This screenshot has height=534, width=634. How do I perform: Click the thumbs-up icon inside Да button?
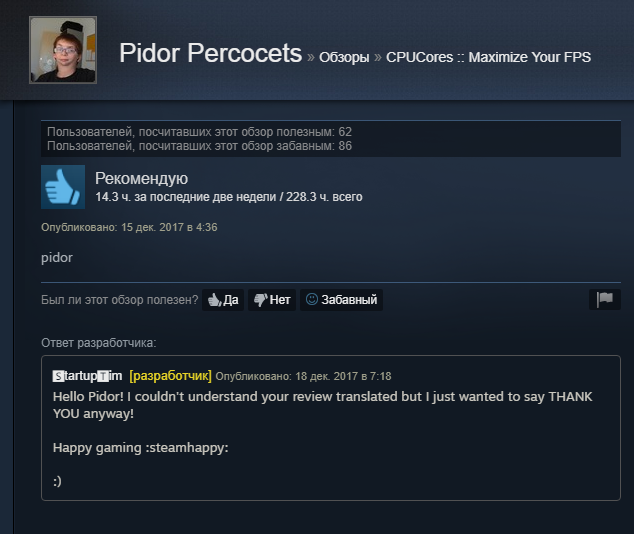pos(214,300)
